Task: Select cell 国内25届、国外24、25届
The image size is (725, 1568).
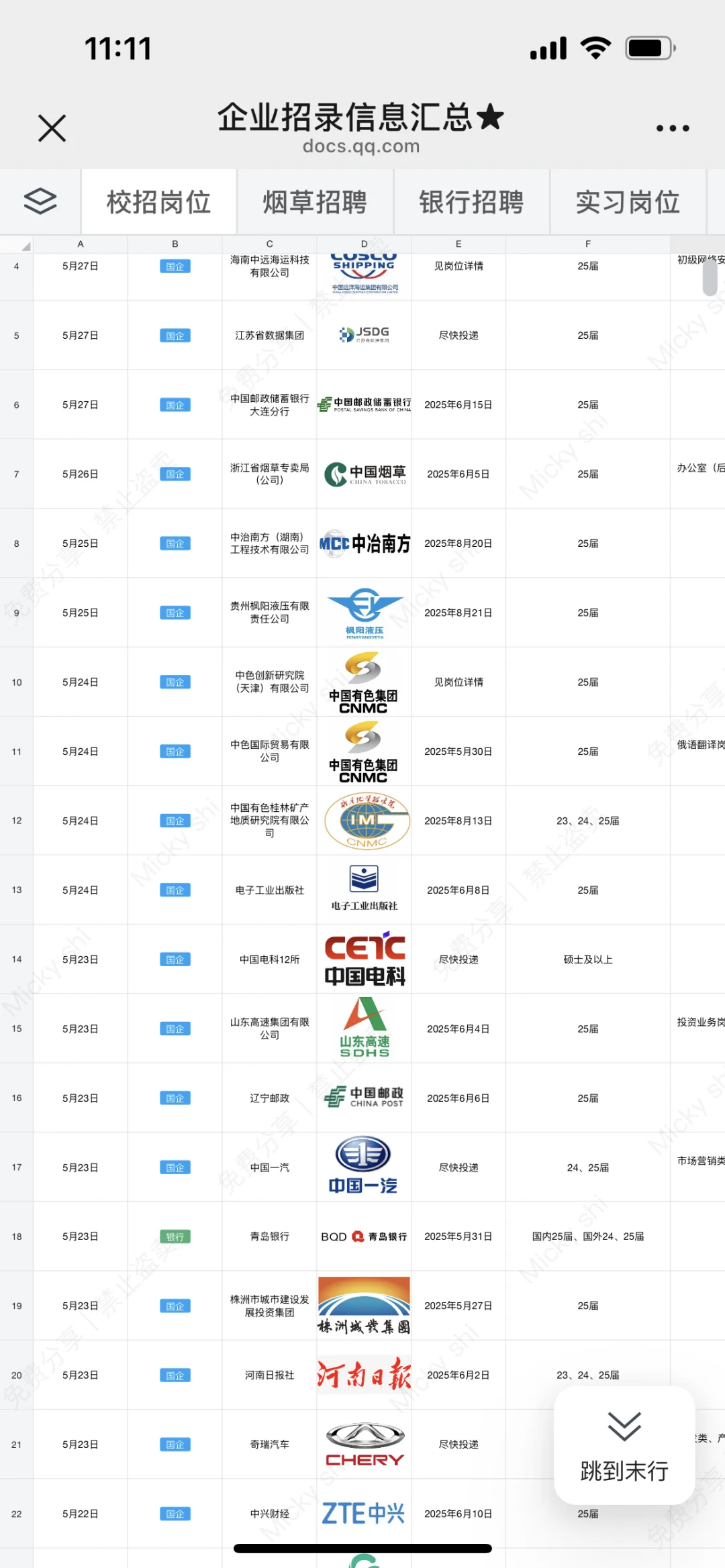Action: [x=588, y=1237]
